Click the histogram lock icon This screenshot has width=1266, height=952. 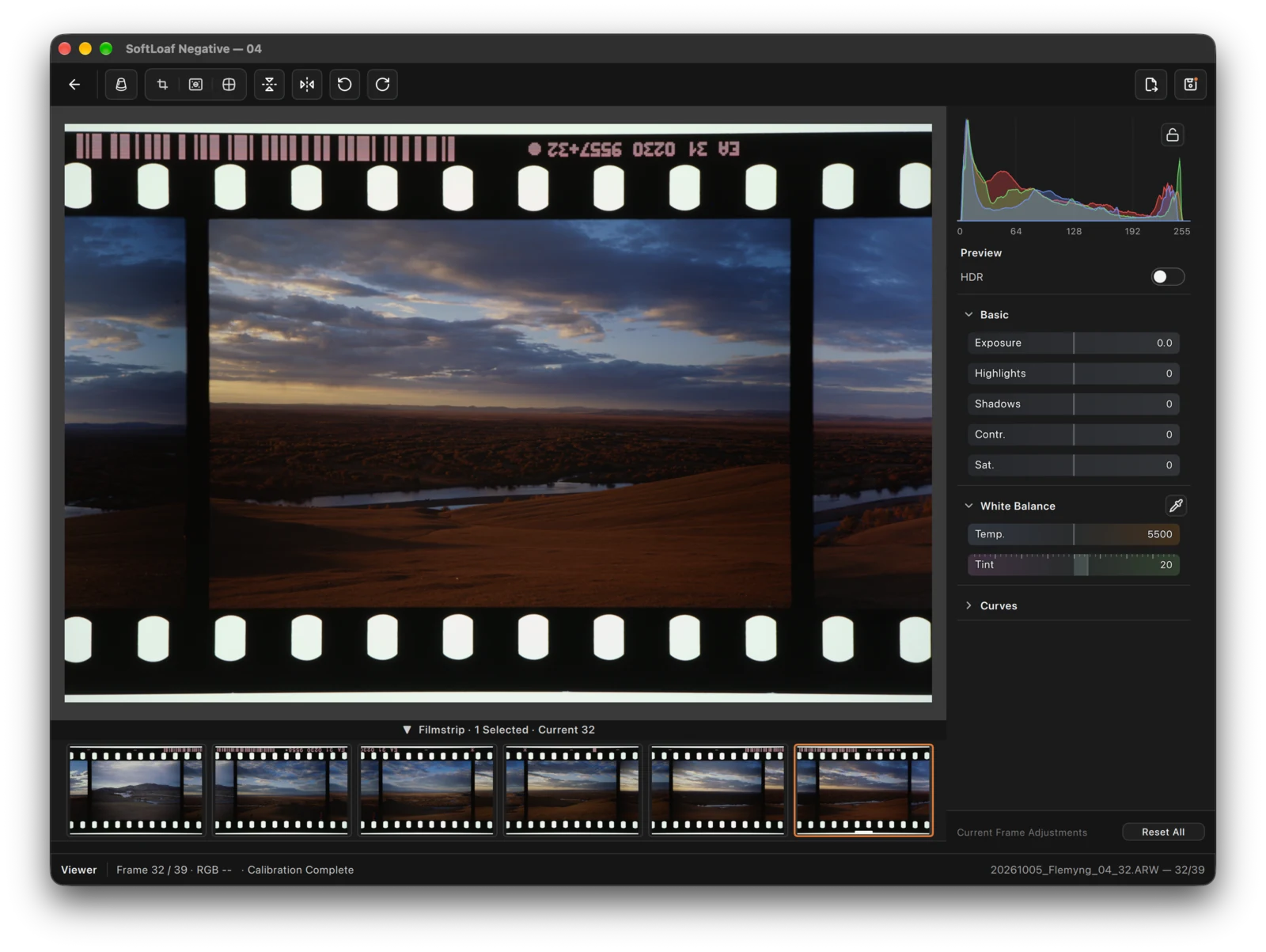(x=1172, y=135)
